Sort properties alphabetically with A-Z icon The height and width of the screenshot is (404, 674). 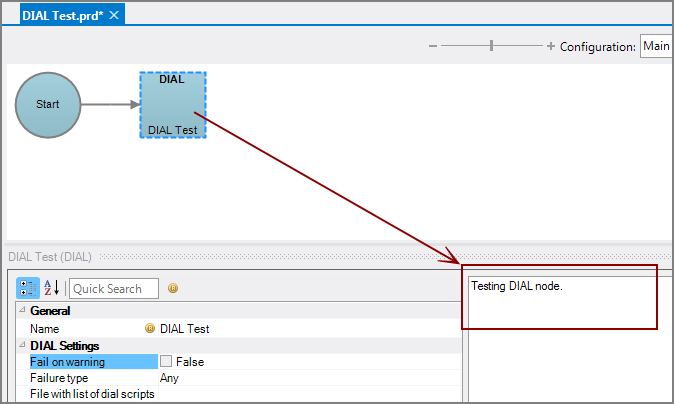pos(51,288)
